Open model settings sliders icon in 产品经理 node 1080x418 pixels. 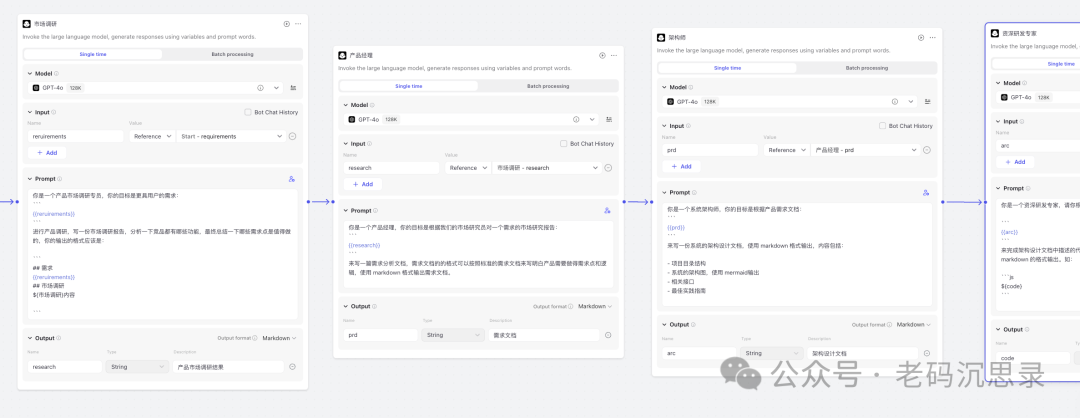coord(609,119)
